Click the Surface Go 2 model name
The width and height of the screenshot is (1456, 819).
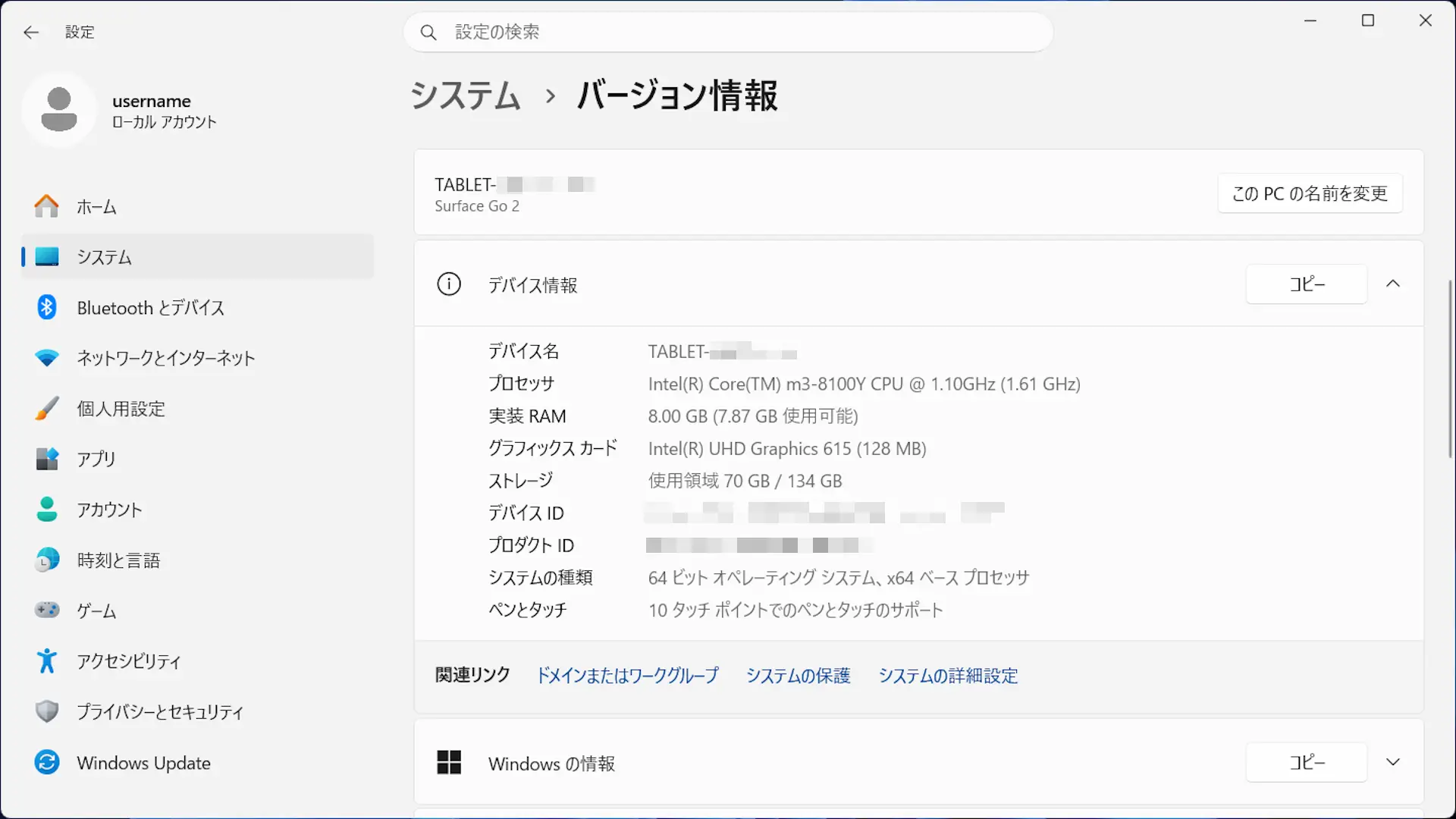point(477,206)
